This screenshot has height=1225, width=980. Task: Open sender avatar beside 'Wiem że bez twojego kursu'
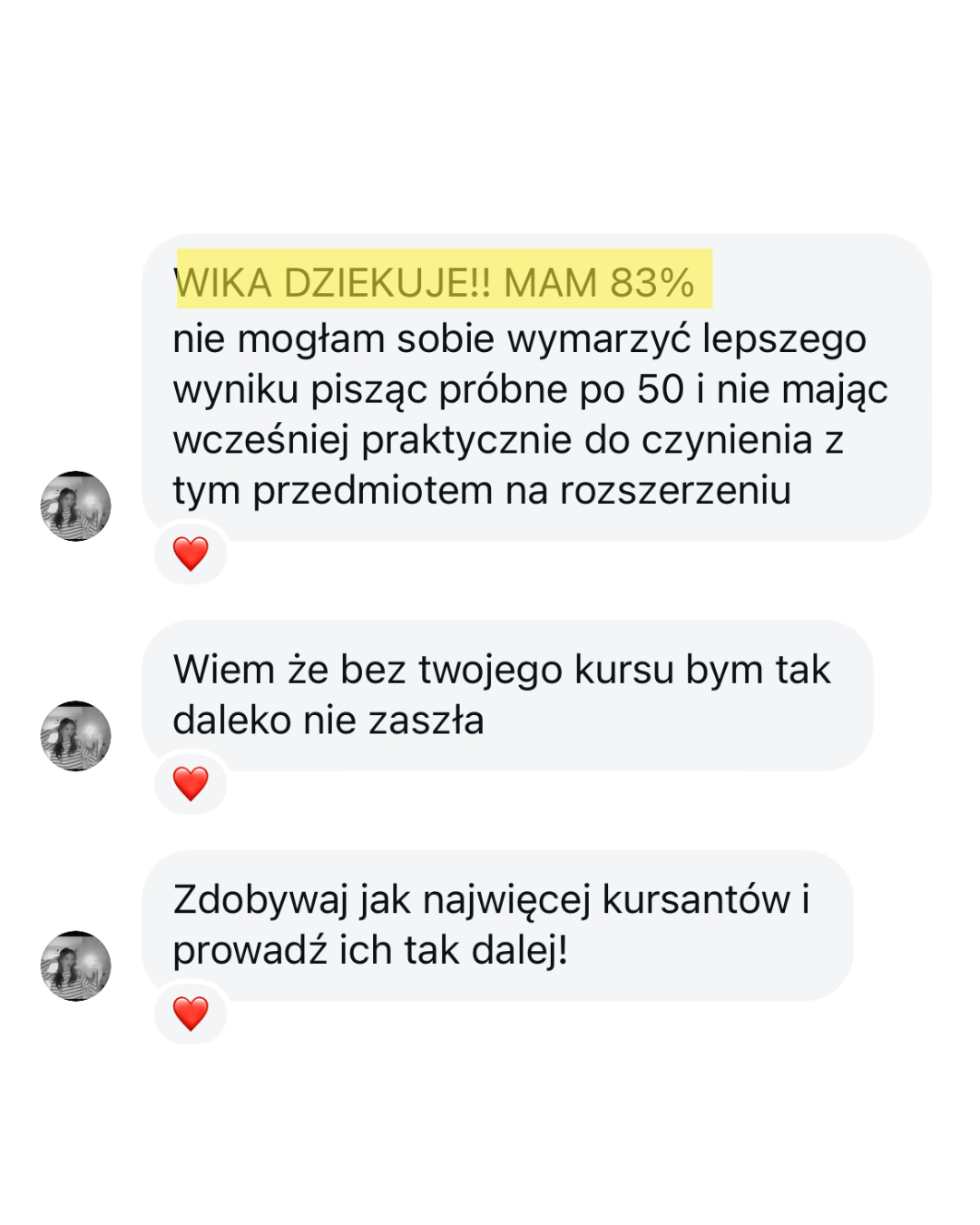click(x=76, y=736)
